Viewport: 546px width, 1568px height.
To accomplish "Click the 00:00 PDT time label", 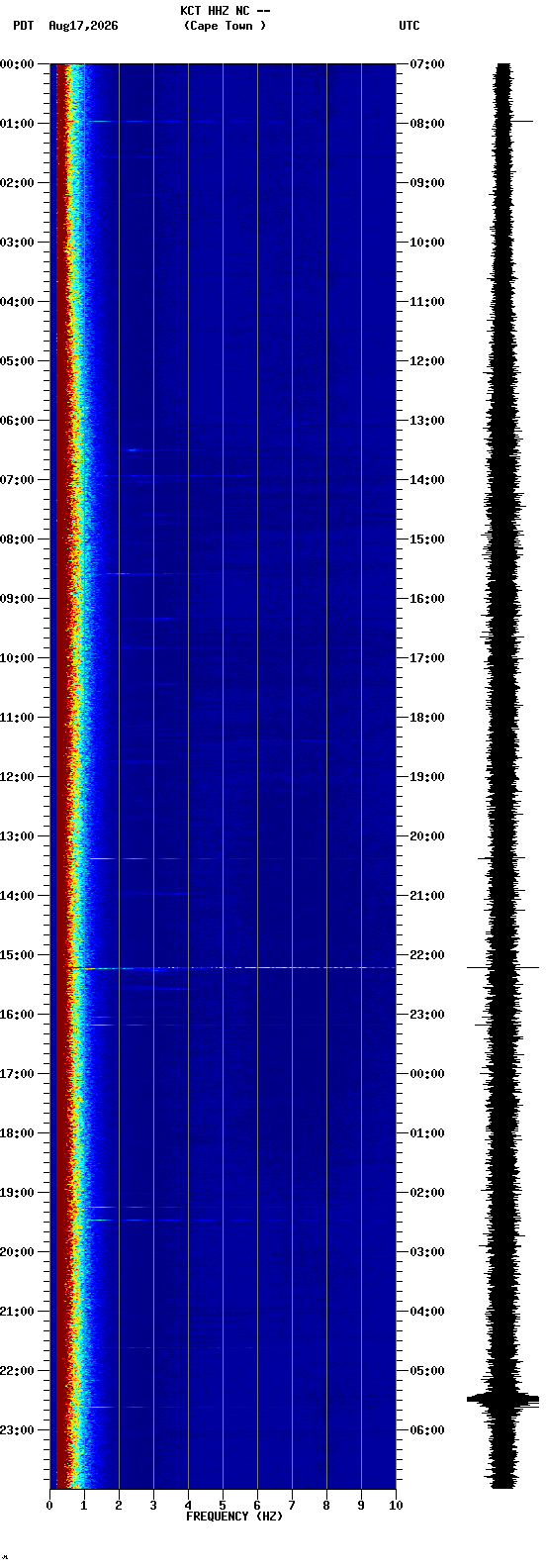I will tap(17, 64).
